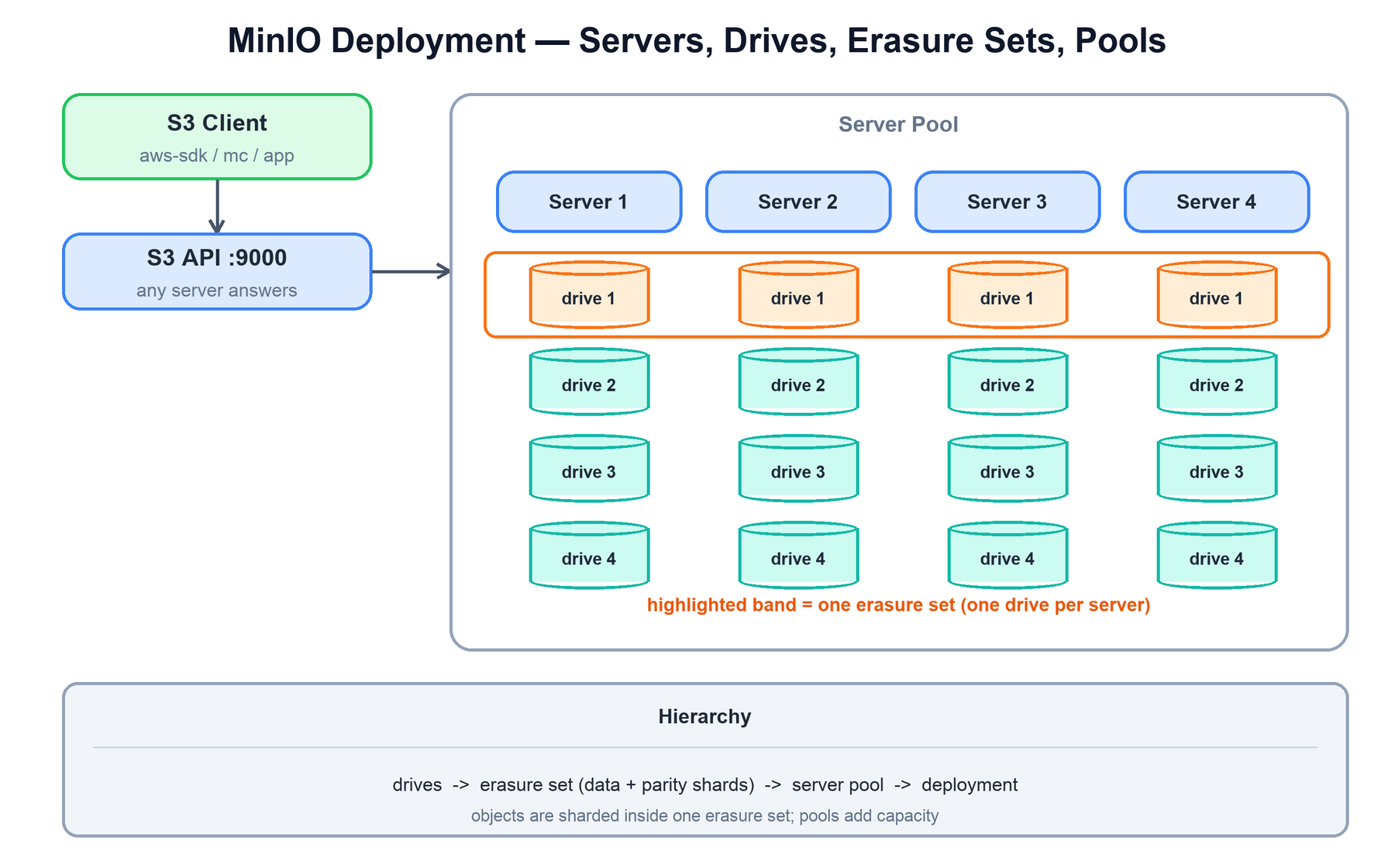
Task: Click drive 2 cylinder under Server 4
Action: click(x=1217, y=382)
